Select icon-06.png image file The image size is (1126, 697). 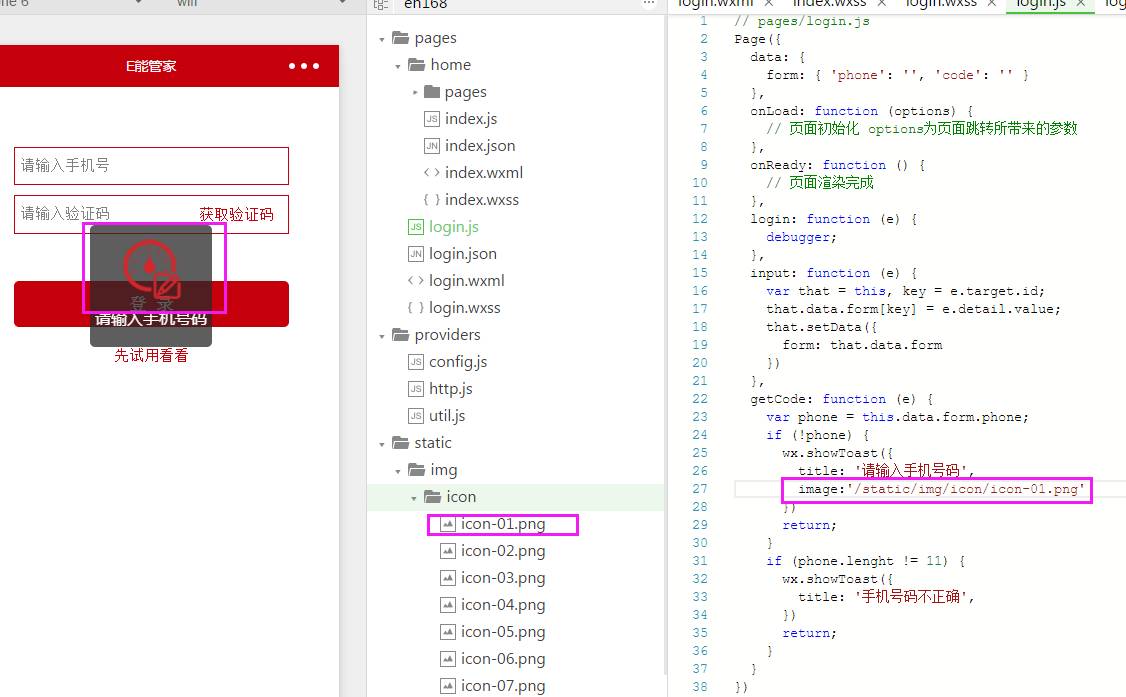[503, 659]
